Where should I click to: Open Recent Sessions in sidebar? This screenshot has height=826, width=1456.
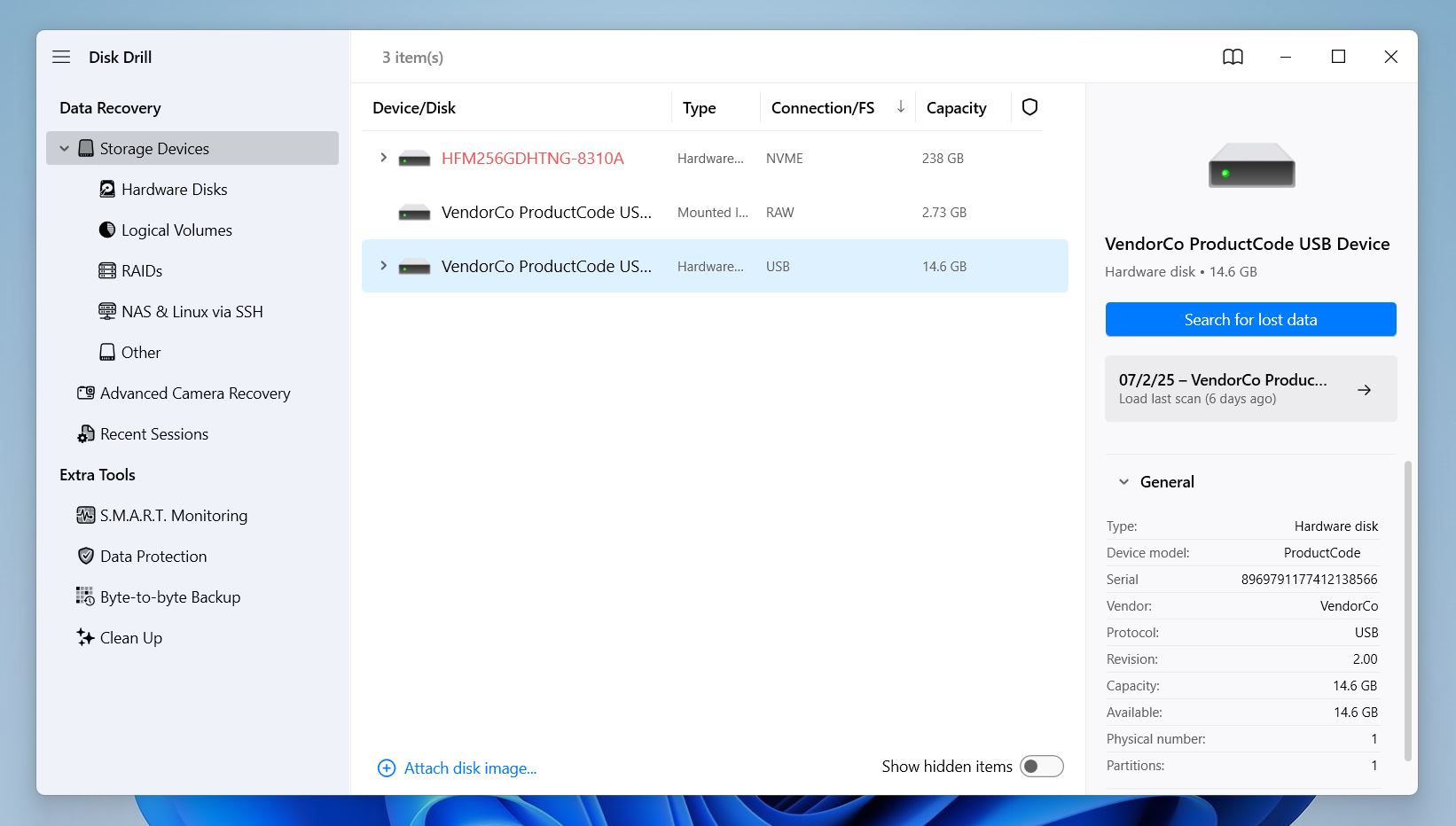(x=153, y=434)
